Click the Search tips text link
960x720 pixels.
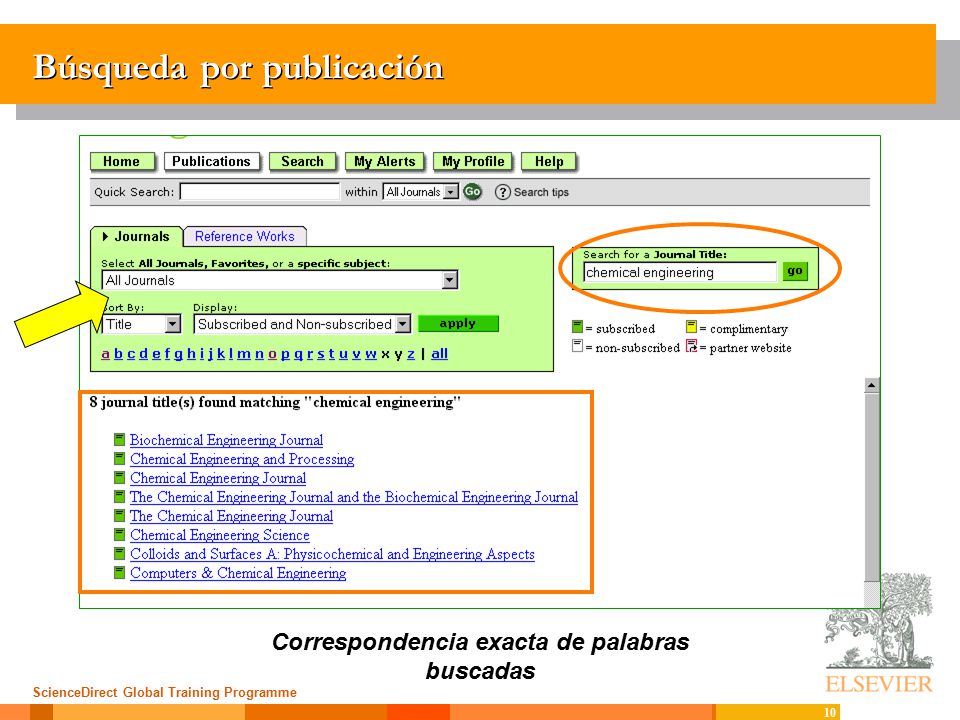tap(541, 192)
